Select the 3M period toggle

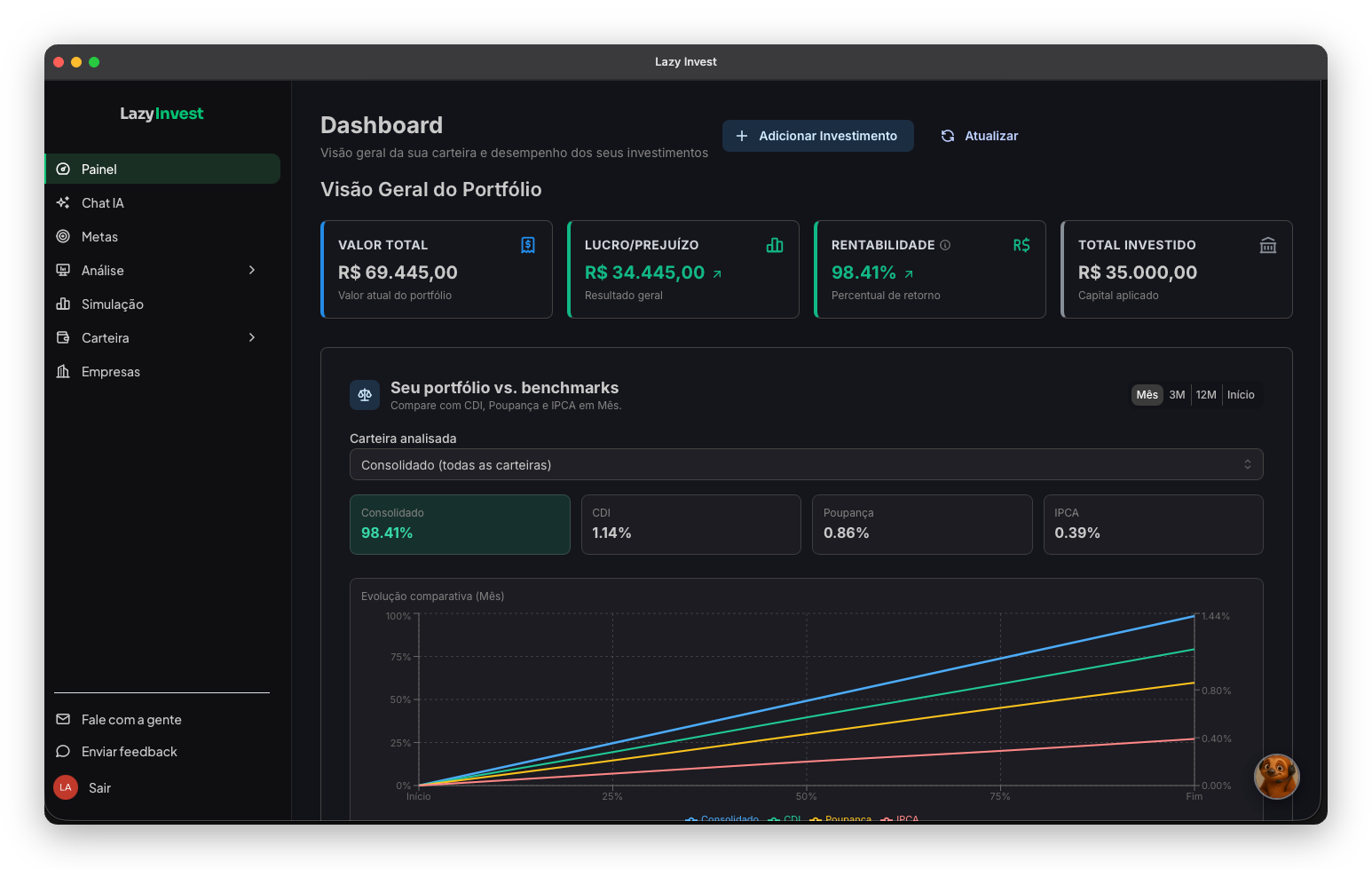coord(1177,395)
